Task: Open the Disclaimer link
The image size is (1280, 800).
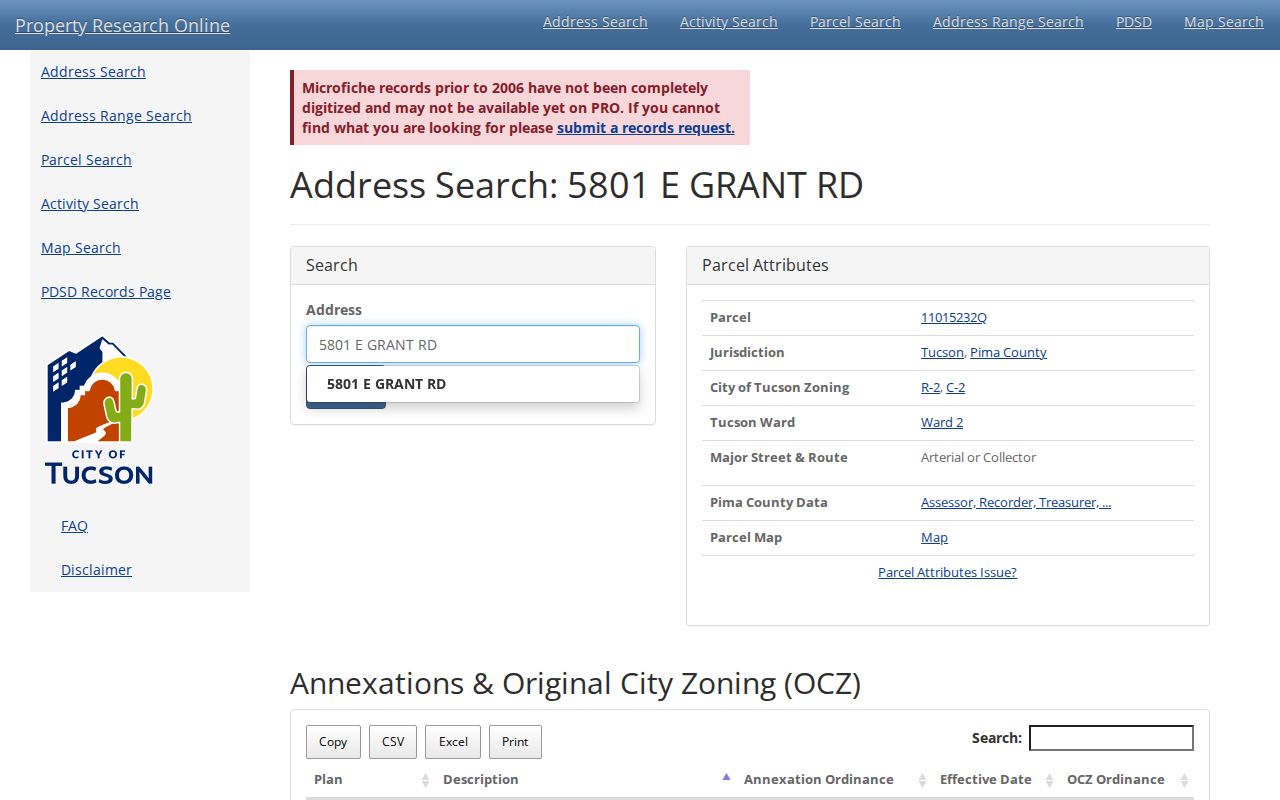Action: click(96, 570)
